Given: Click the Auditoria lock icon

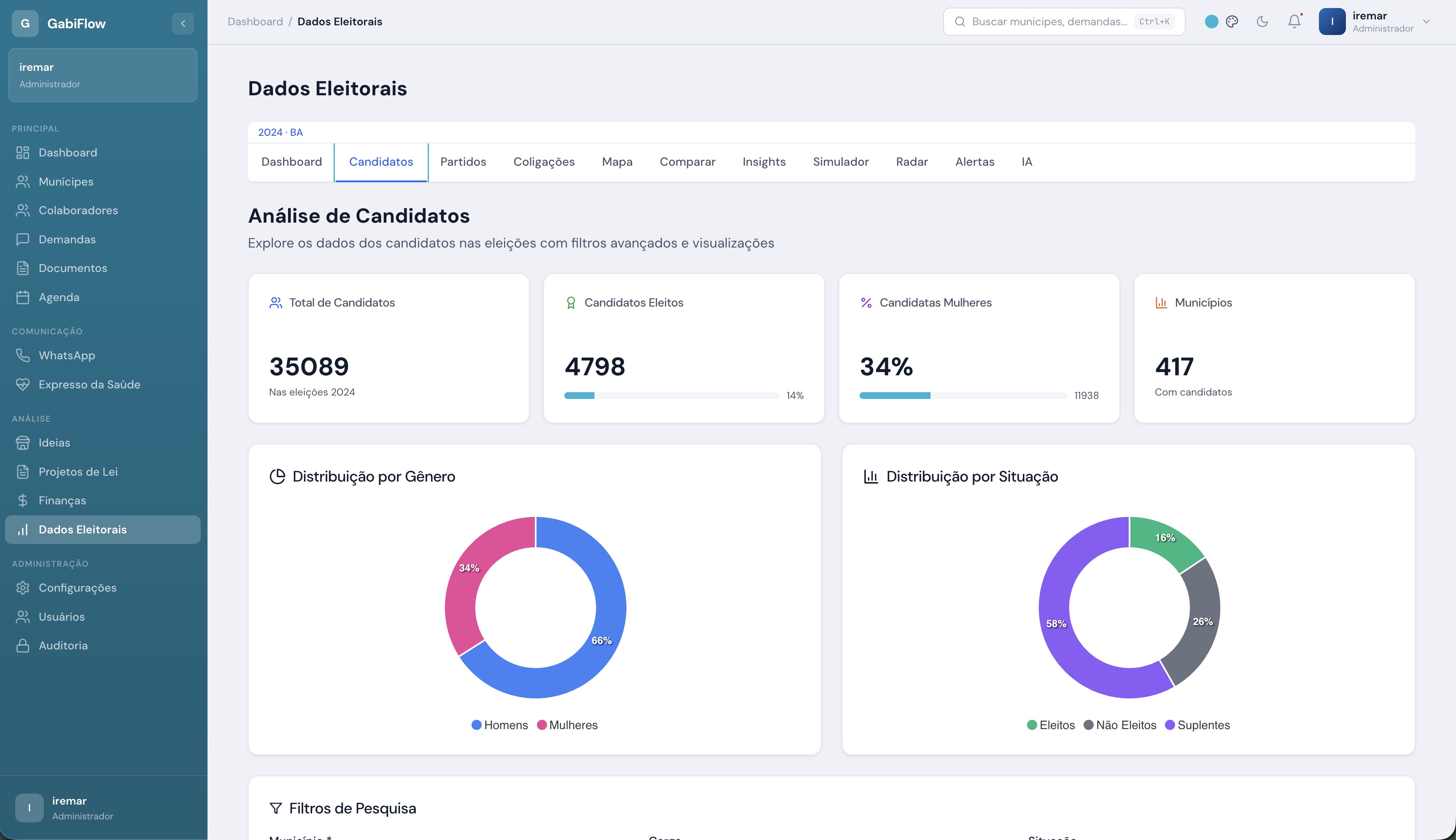Looking at the screenshot, I should click(22, 646).
